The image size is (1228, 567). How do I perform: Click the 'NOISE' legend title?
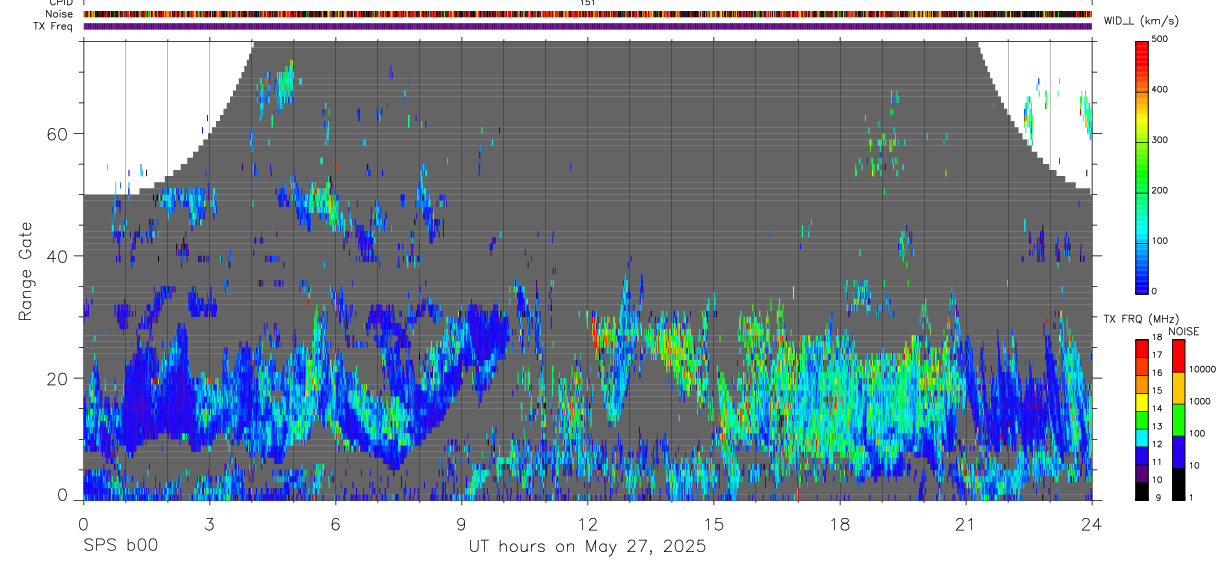1183,331
